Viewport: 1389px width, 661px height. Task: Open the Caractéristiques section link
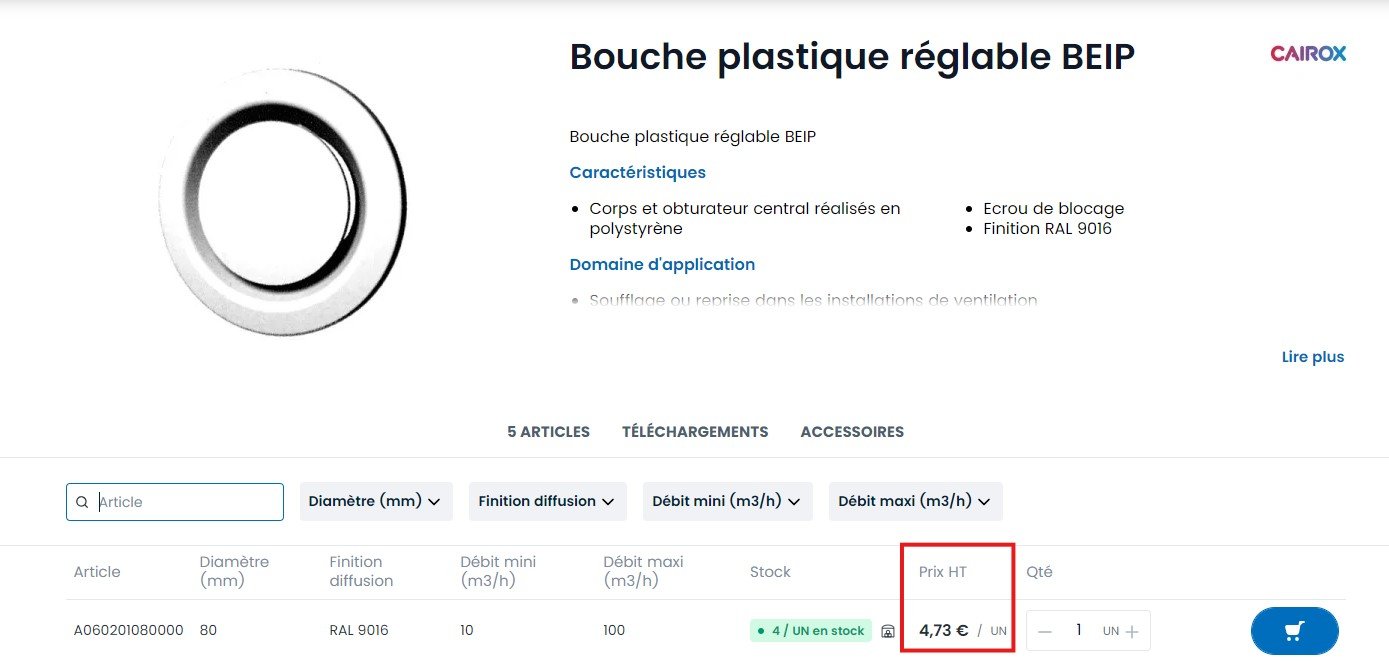pos(637,172)
